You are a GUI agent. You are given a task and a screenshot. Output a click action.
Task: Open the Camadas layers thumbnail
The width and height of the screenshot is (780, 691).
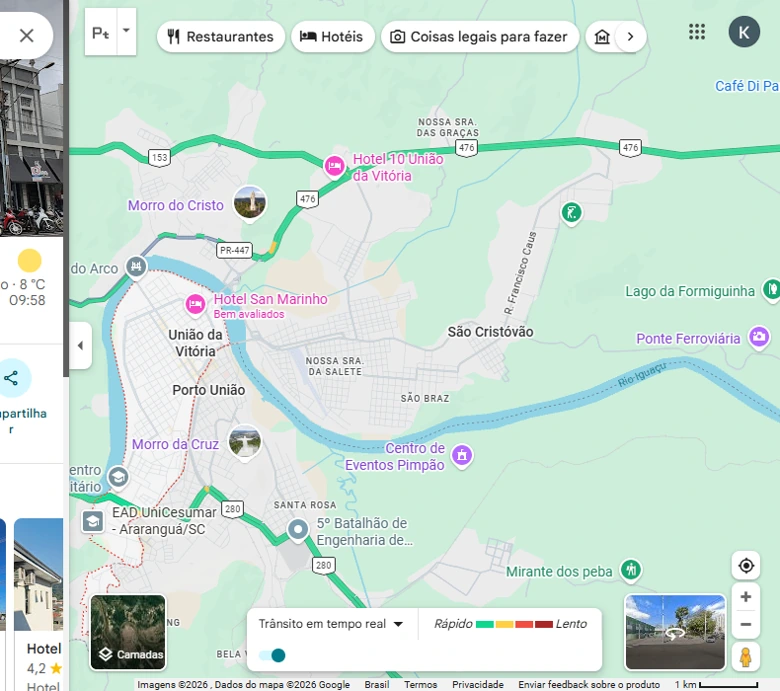click(128, 632)
